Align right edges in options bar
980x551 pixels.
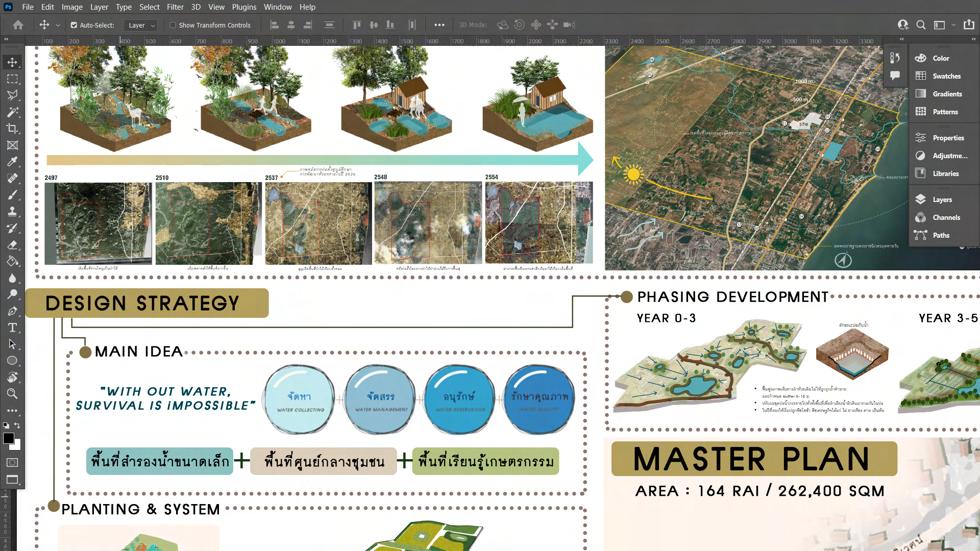click(308, 25)
